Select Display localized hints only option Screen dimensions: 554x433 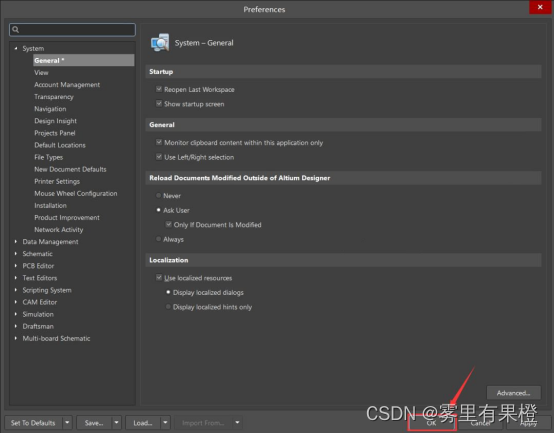coord(168,307)
